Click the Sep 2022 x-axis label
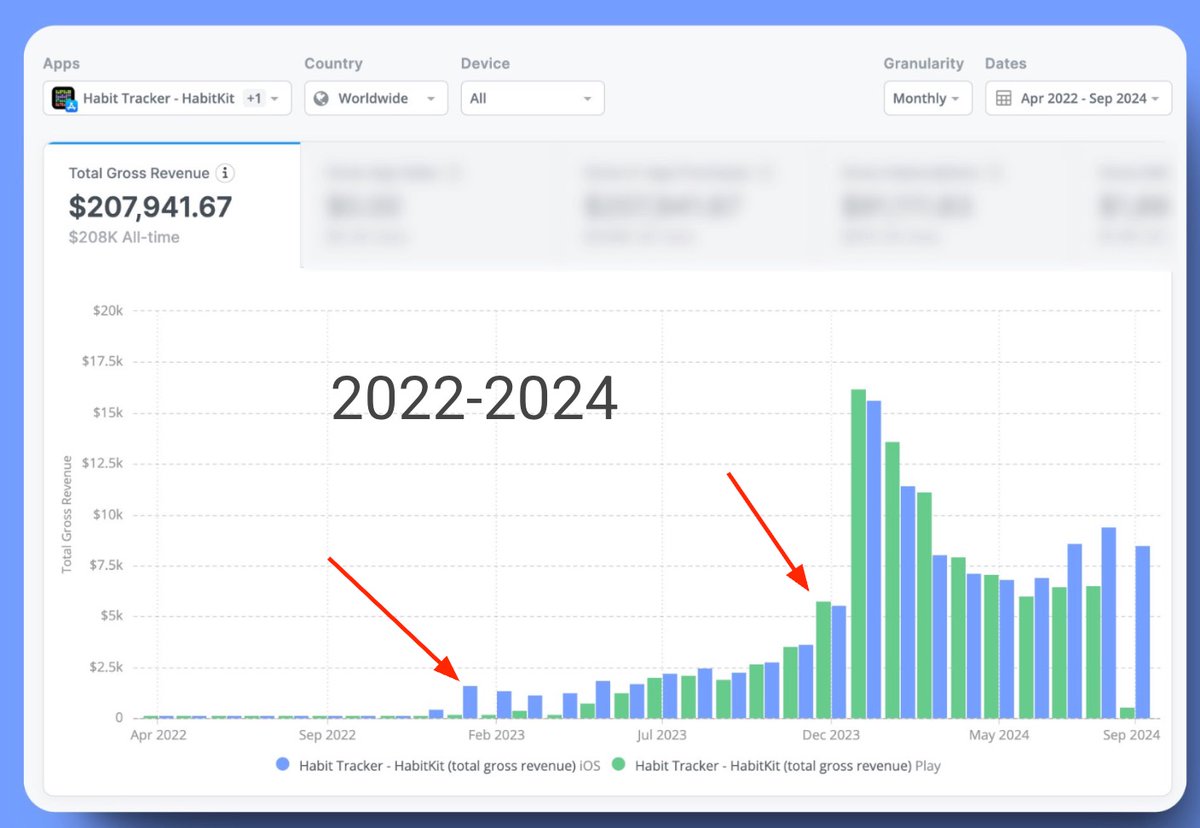Image resolution: width=1200 pixels, height=828 pixels. point(327,735)
